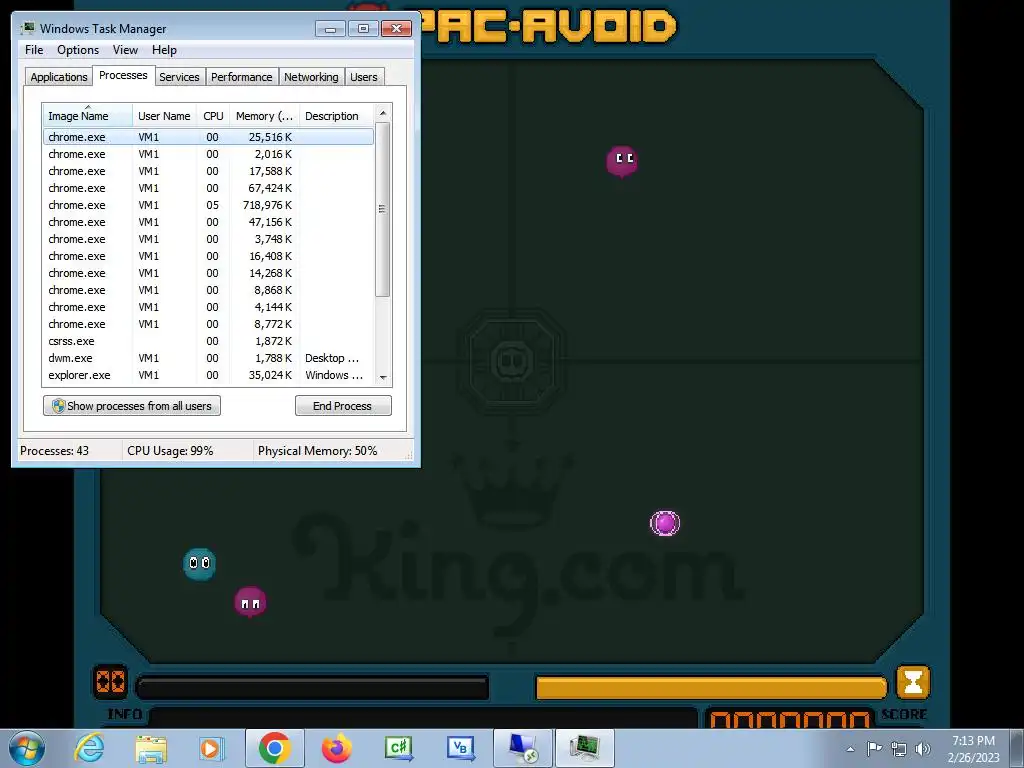Image resolution: width=1024 pixels, height=768 pixels.
Task: Click the Physical Memory: 50% status text
Action: tap(317, 451)
